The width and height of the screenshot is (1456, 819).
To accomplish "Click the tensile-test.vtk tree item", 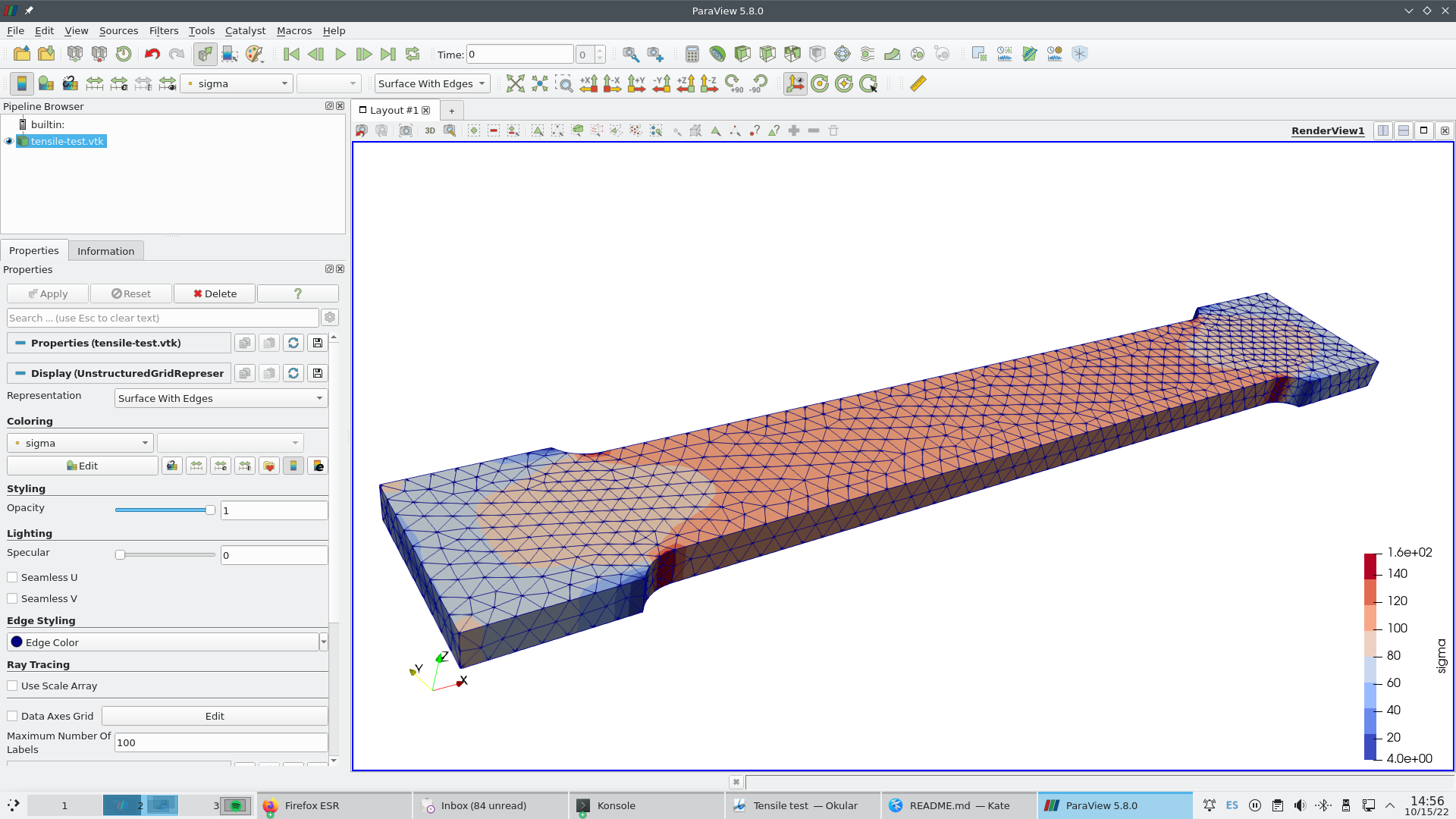I will pos(67,141).
